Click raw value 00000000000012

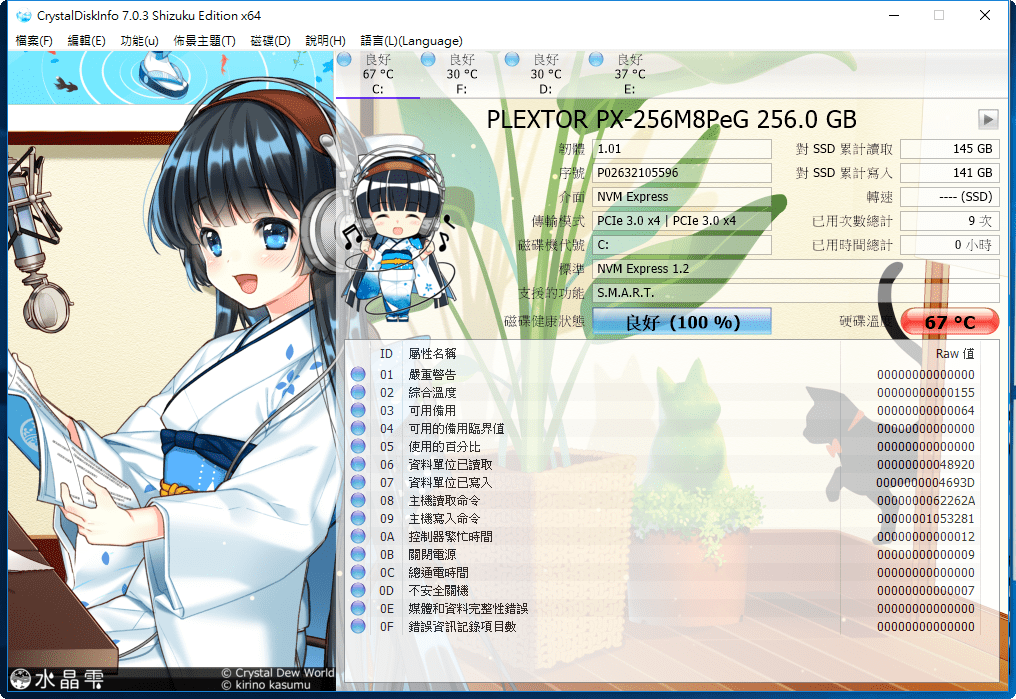(926, 536)
